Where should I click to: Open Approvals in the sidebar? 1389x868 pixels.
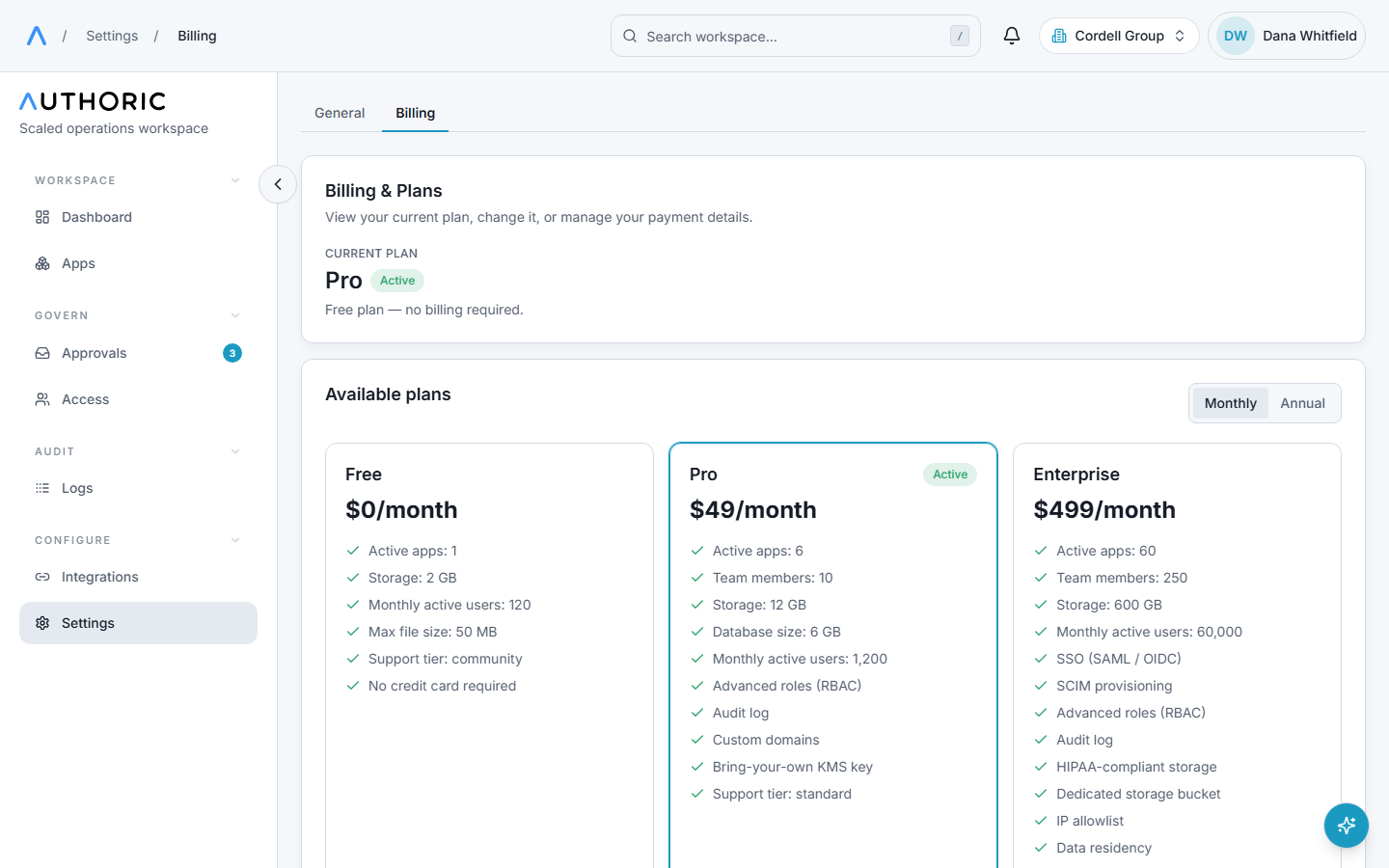138,353
